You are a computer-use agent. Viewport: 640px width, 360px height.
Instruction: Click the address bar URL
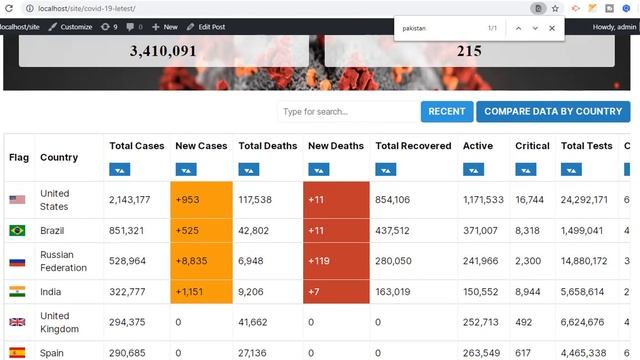click(87, 8)
